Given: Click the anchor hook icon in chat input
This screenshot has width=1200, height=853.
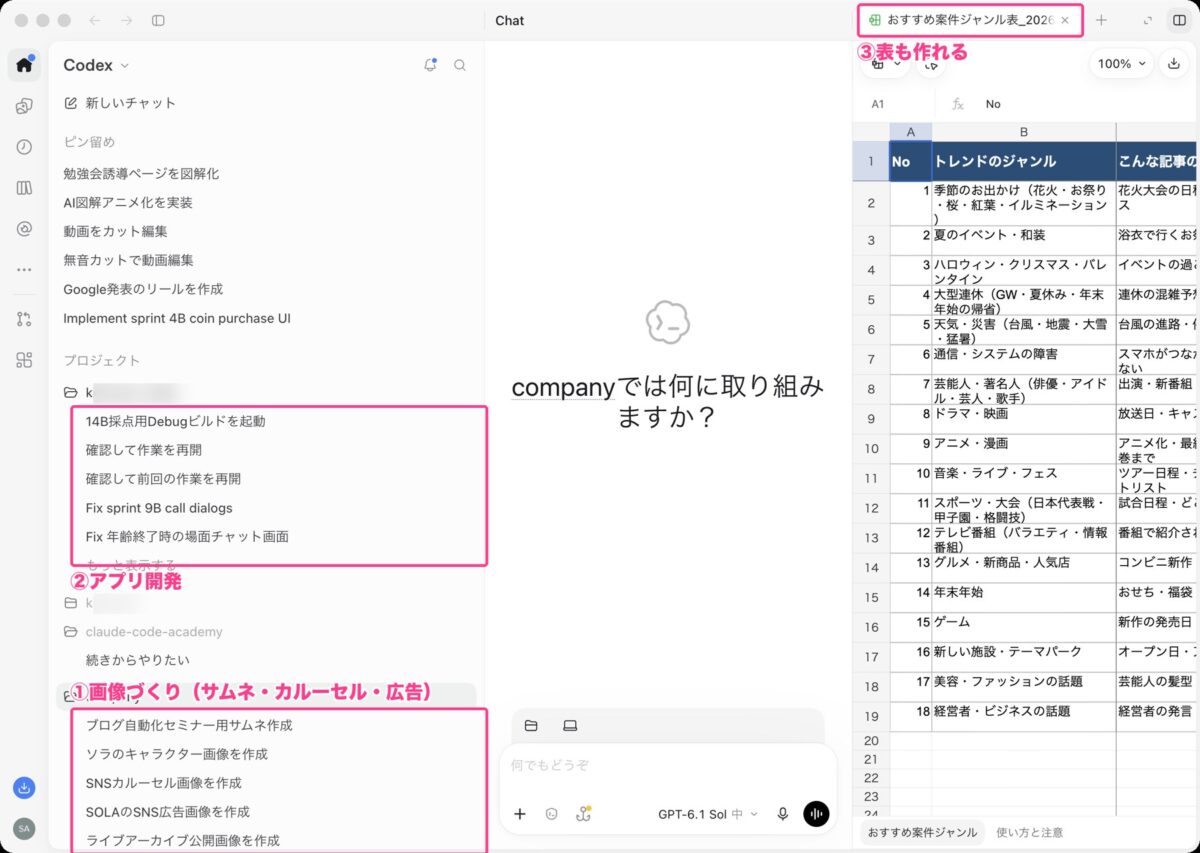Looking at the screenshot, I should tap(582, 814).
